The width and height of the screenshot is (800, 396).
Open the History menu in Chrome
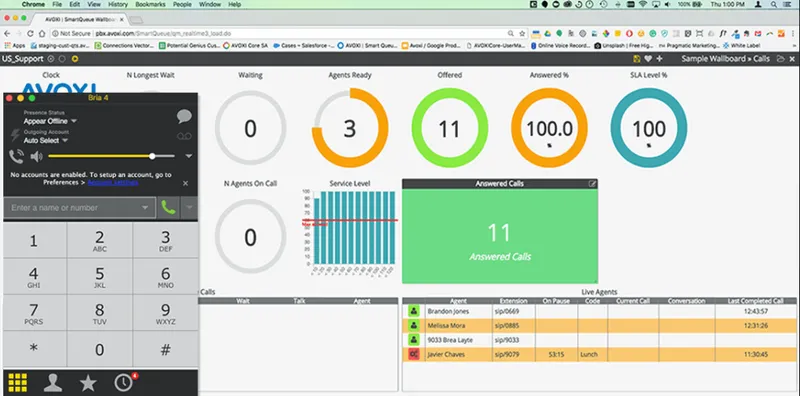tap(118, 4)
